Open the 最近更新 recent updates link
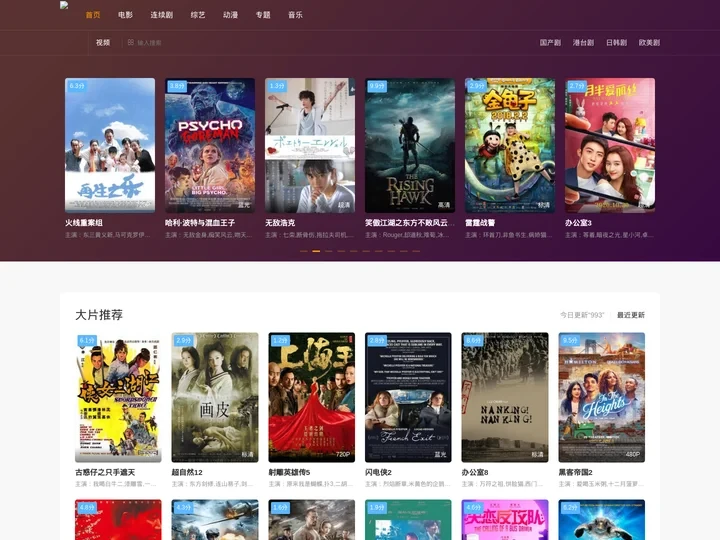The height and width of the screenshot is (540, 720). pos(630,315)
